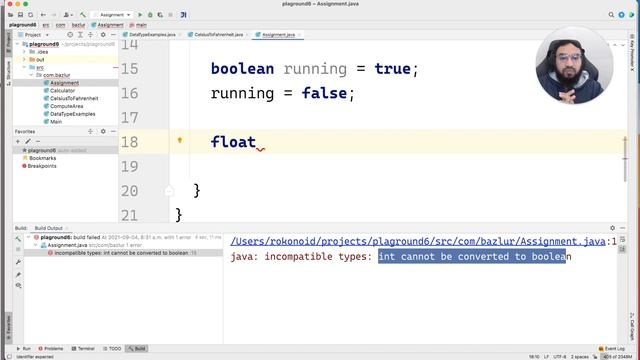The width and height of the screenshot is (640, 360).
Task: Switch to the DataTypeExamples.java editor tab
Action: 152,35
